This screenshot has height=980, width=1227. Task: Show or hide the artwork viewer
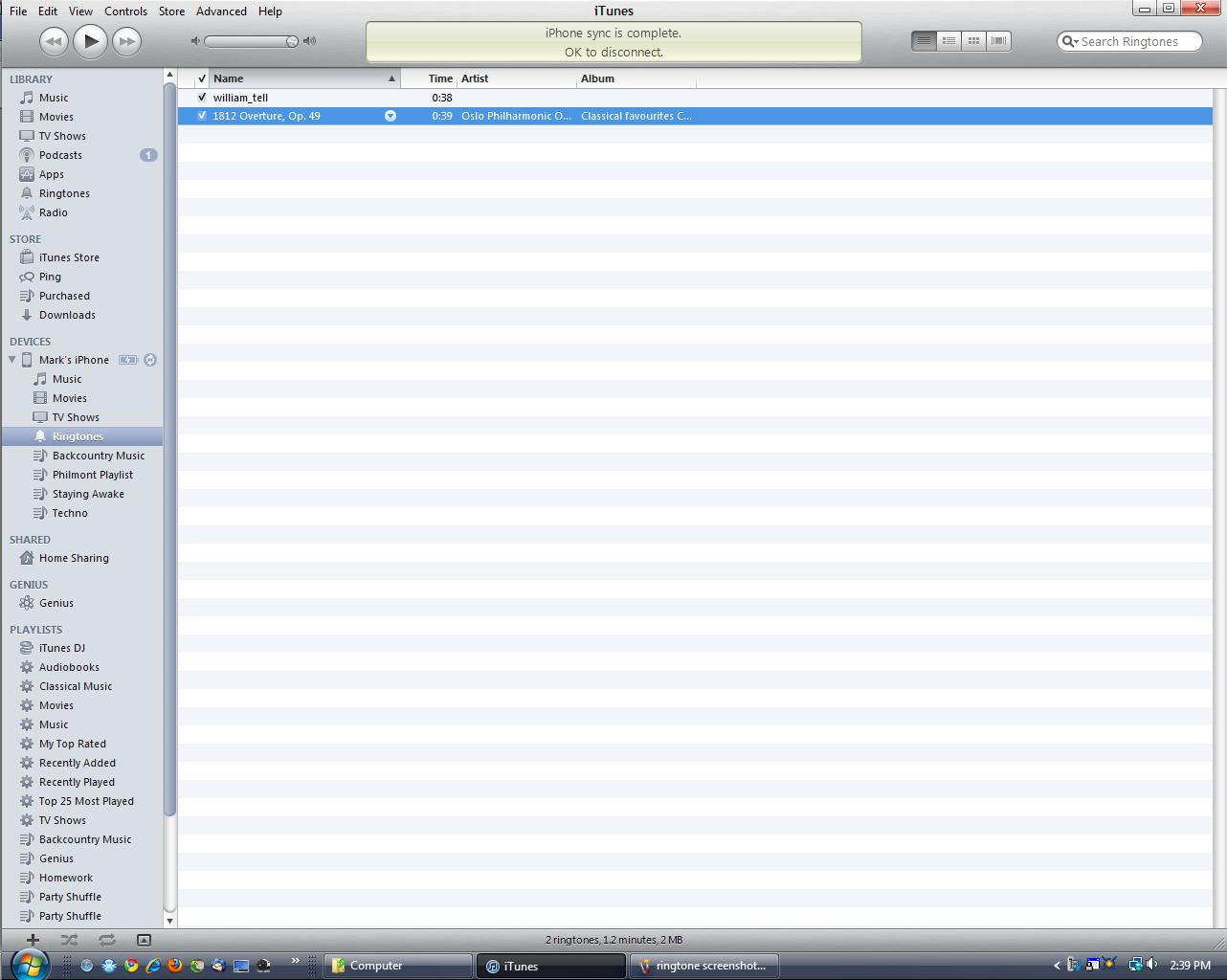click(x=144, y=940)
